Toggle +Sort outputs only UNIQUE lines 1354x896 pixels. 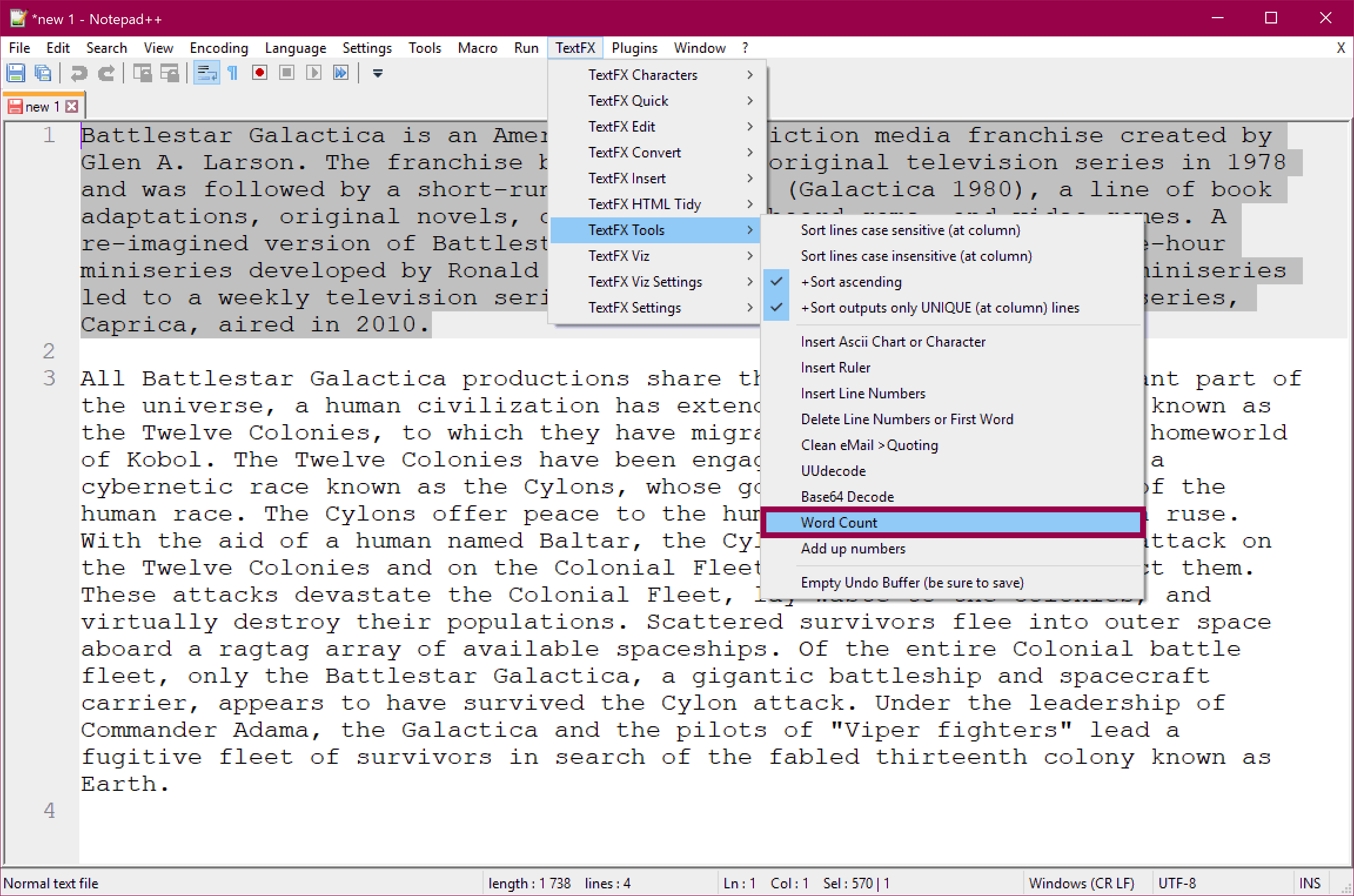pyautogui.click(x=940, y=307)
